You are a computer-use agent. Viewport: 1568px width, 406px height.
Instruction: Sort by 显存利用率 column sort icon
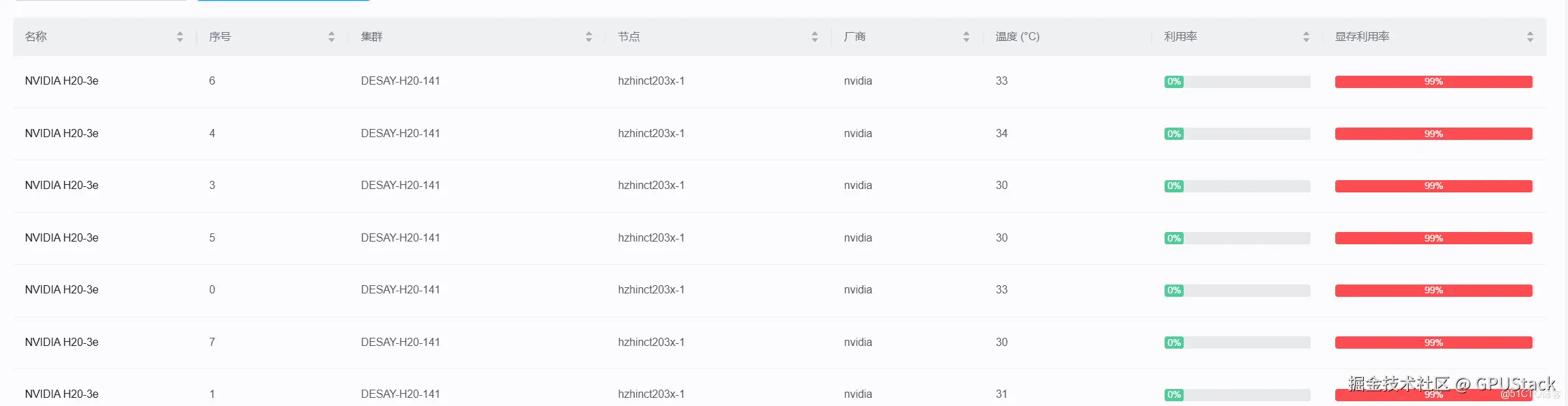pyautogui.click(x=1530, y=37)
